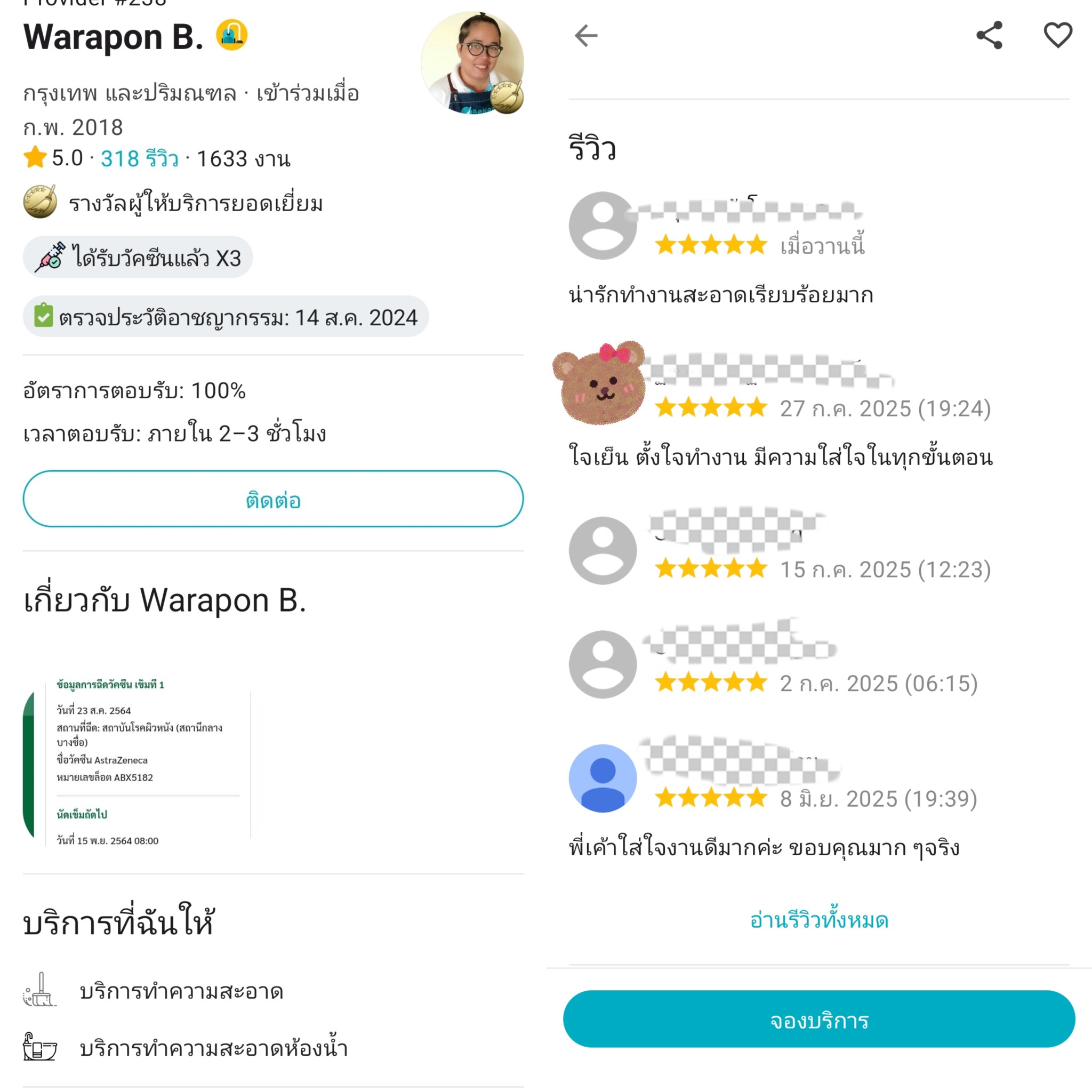
Task: Tap the back arrow icon
Action: [x=585, y=36]
